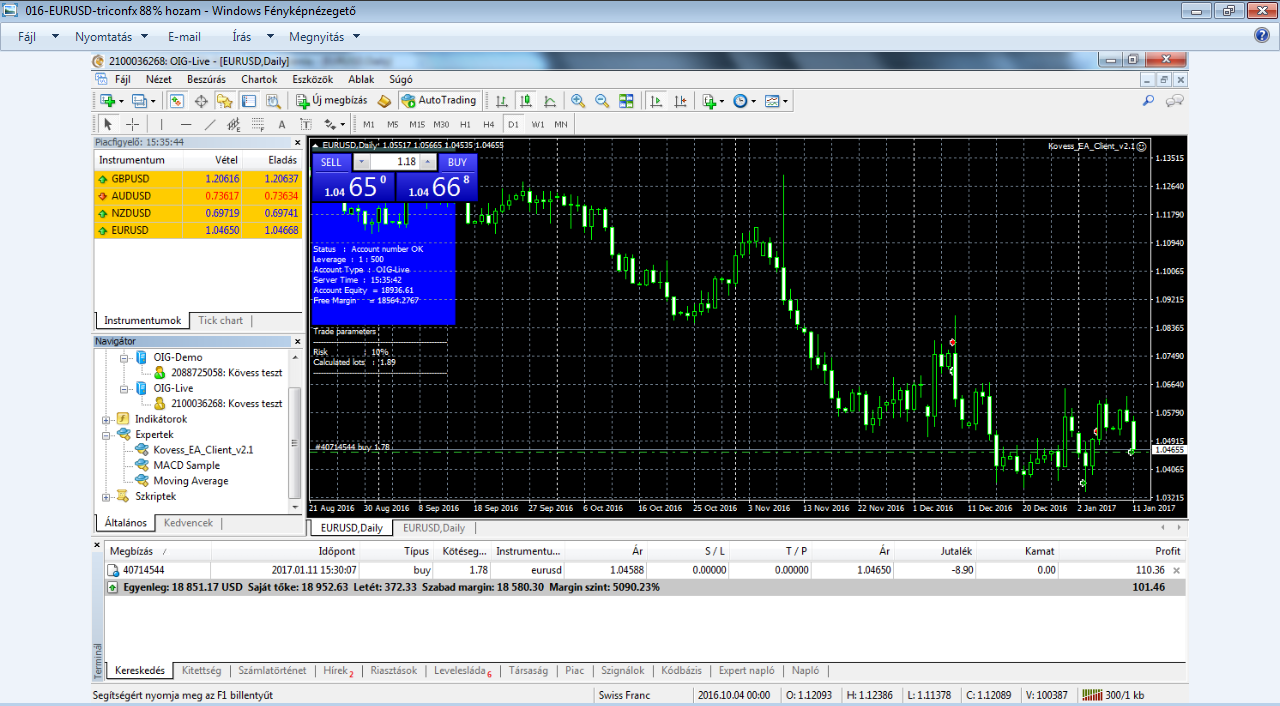Toggle the AutoTrading button
This screenshot has width=1280, height=706.
click(439, 101)
